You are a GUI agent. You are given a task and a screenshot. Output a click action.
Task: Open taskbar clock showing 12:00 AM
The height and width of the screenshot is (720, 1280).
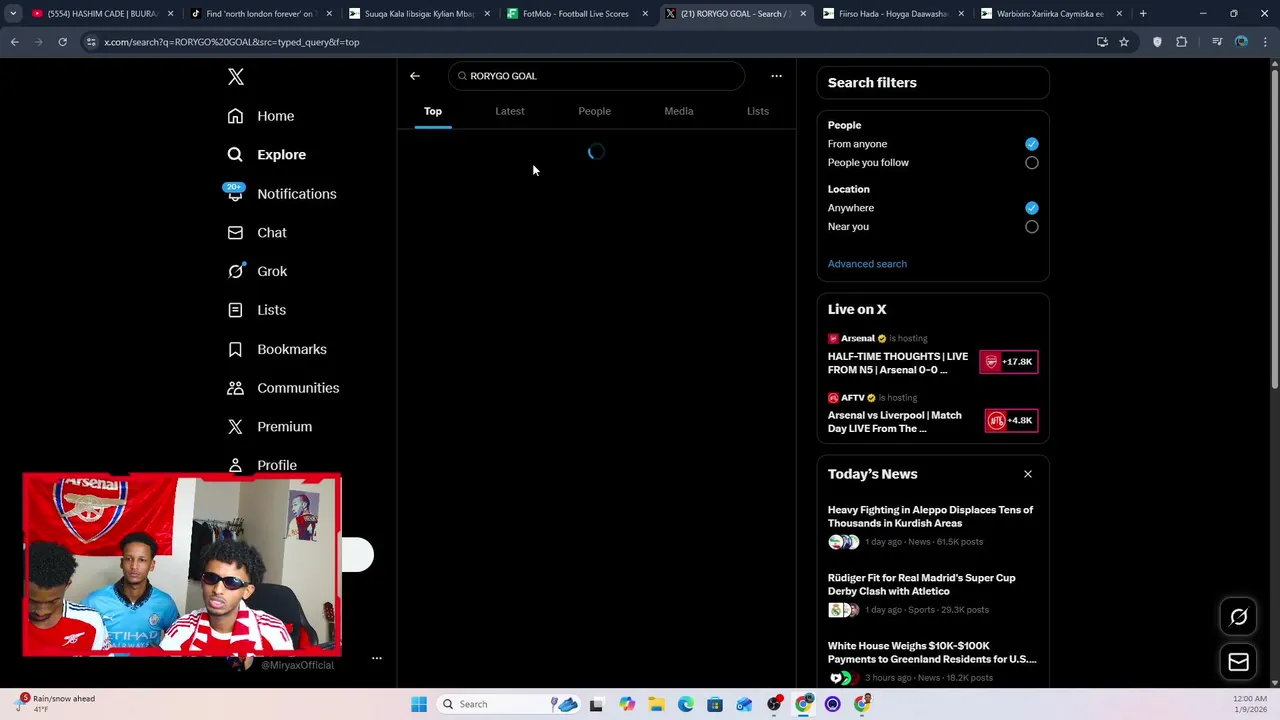tap(1249, 704)
